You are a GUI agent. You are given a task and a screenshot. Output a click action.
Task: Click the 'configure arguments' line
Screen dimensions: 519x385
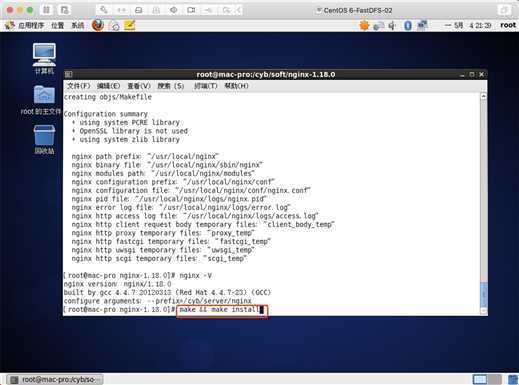[157, 301]
